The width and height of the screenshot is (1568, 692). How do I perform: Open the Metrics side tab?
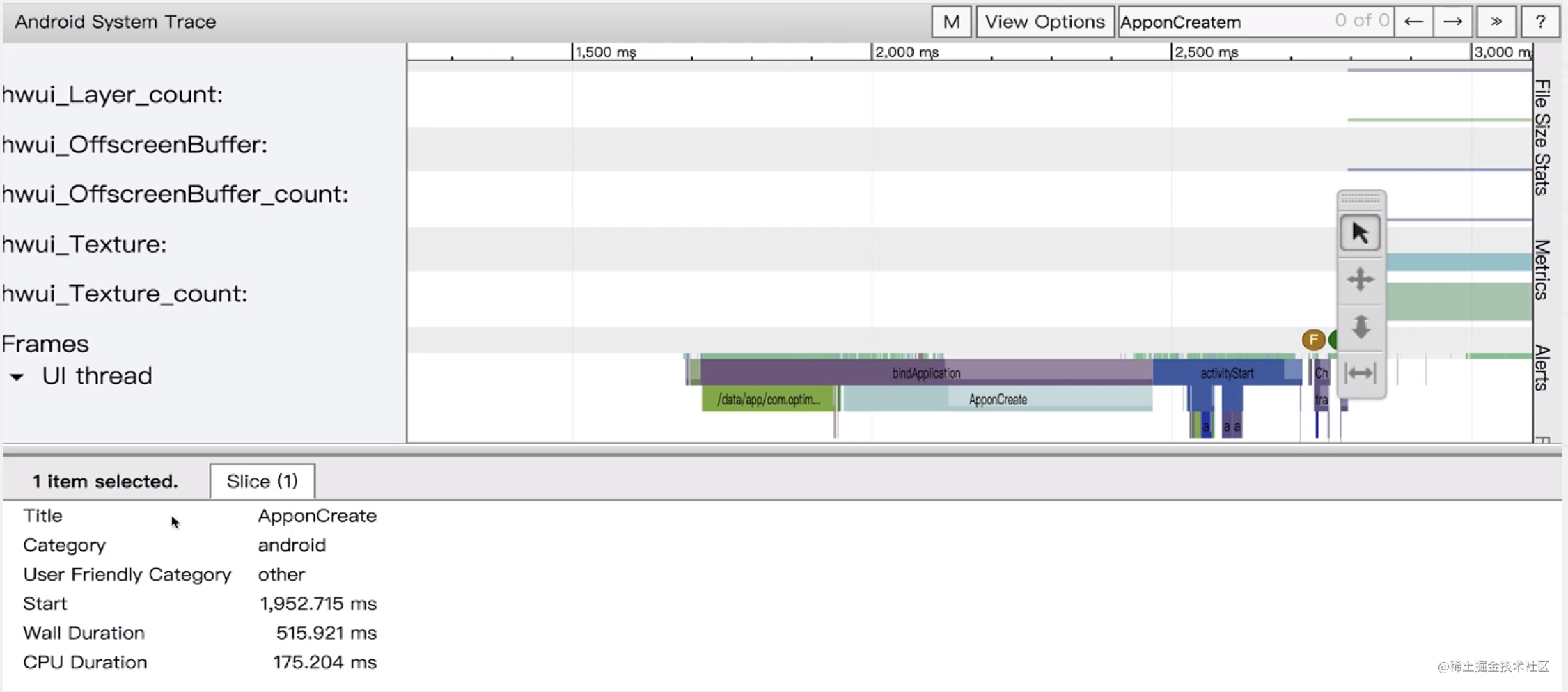tap(1543, 269)
